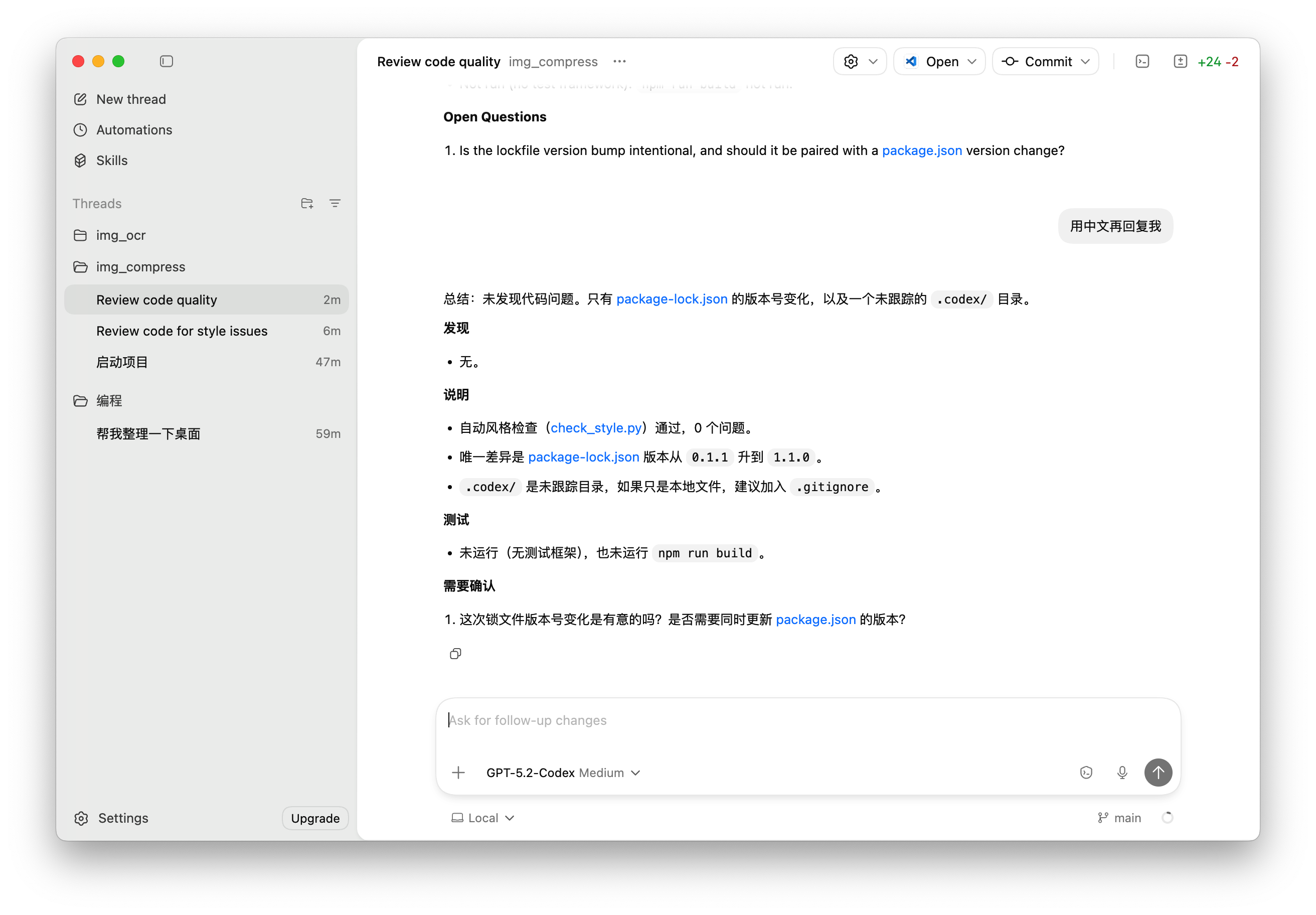Open the terminal panel icon

pos(1142,61)
